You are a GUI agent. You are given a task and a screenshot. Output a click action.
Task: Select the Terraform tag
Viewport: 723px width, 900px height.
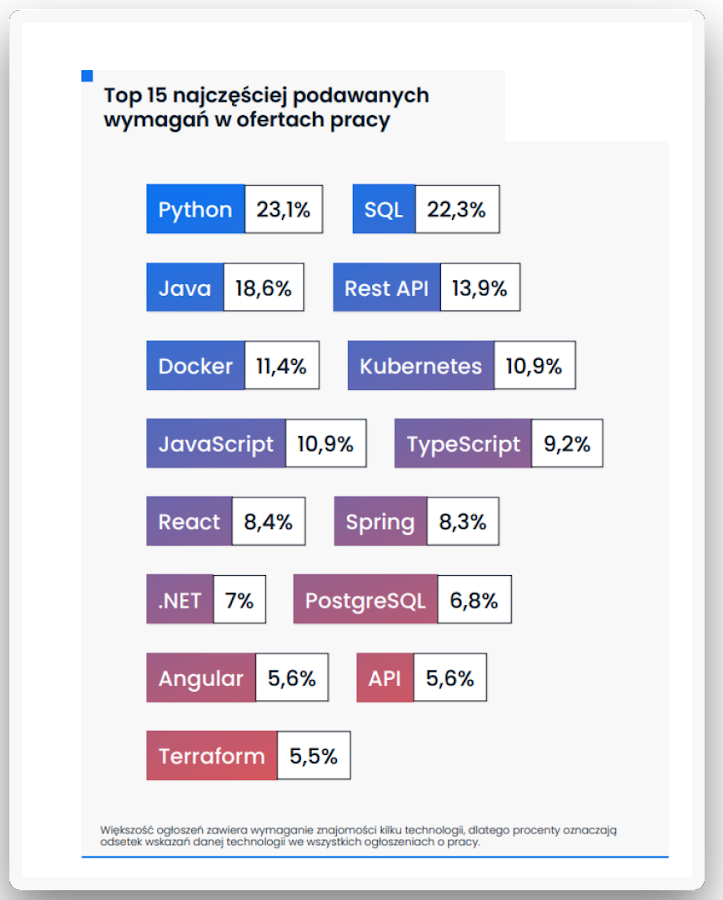coord(212,756)
